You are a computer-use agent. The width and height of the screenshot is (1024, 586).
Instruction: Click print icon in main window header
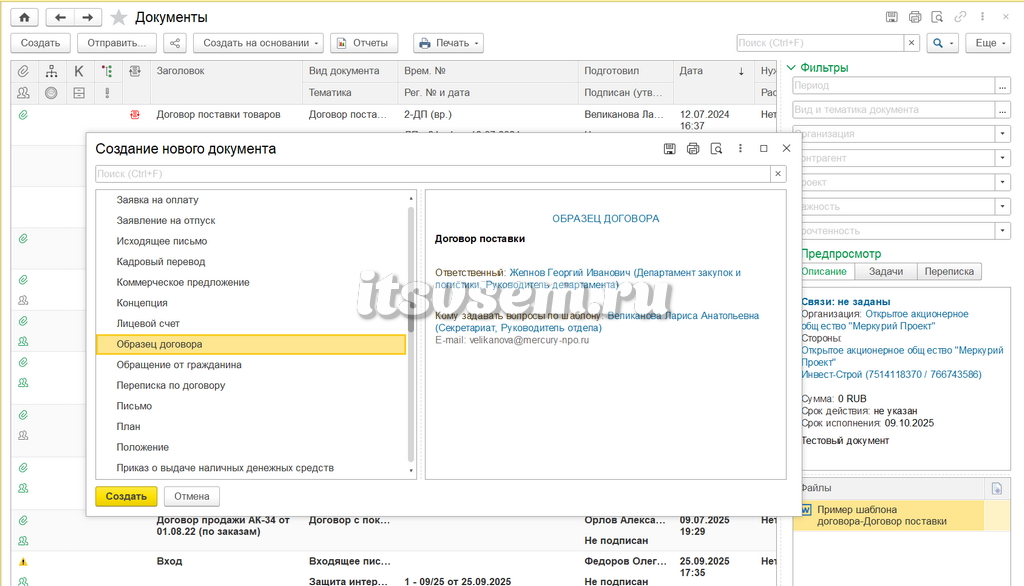(x=915, y=18)
